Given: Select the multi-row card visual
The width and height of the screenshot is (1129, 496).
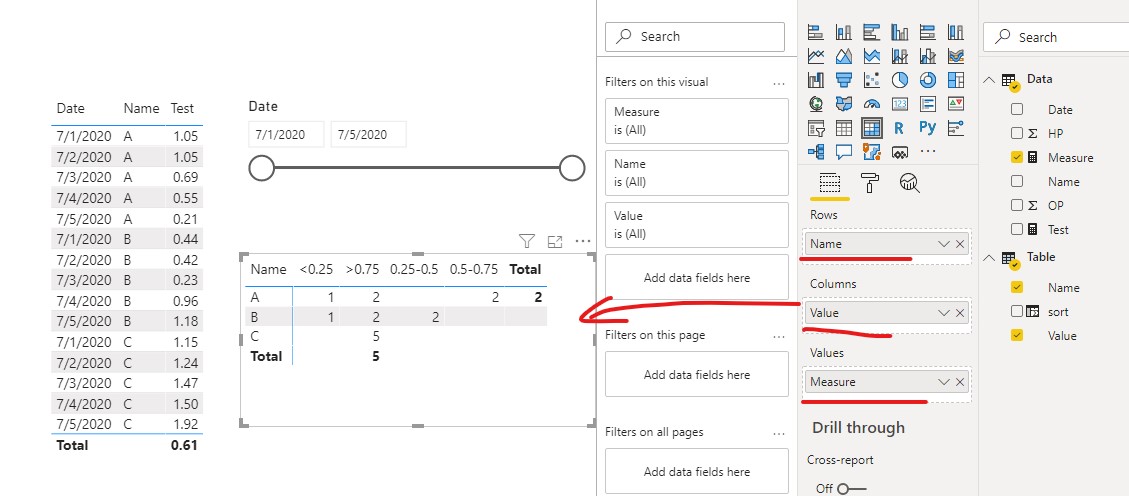Looking at the screenshot, I should (x=927, y=104).
